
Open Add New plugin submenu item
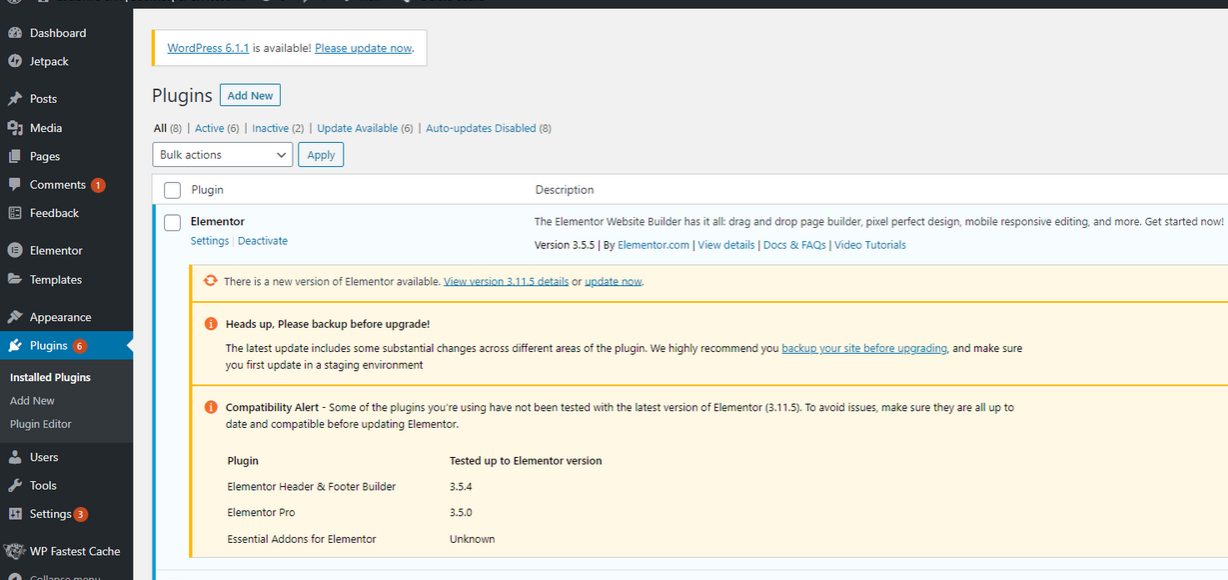coord(32,400)
